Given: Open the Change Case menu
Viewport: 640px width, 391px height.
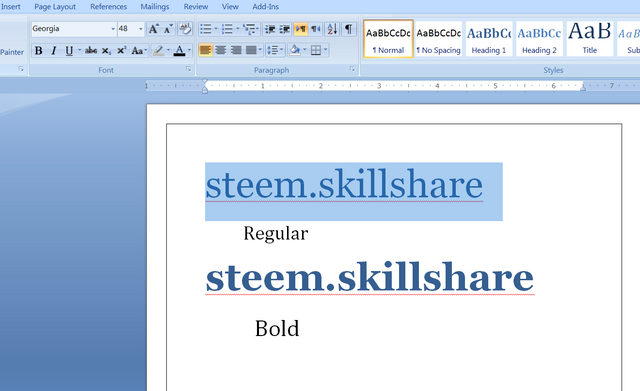Looking at the screenshot, I should click(139, 51).
